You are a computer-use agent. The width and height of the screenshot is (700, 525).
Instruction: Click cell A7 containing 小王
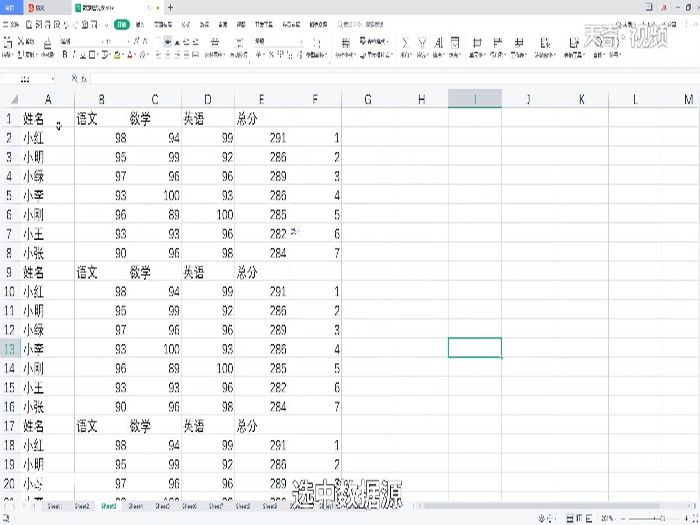pyautogui.click(x=47, y=233)
